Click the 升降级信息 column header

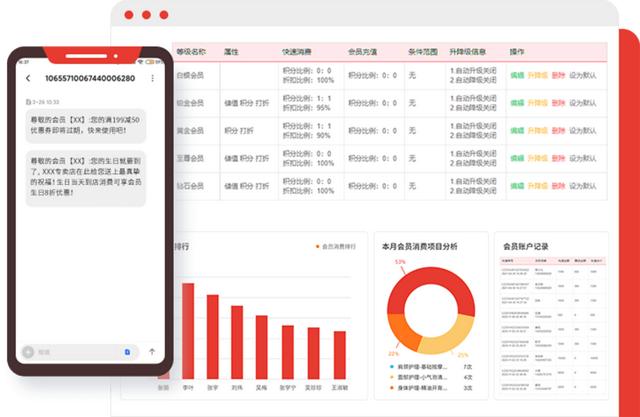pos(466,51)
